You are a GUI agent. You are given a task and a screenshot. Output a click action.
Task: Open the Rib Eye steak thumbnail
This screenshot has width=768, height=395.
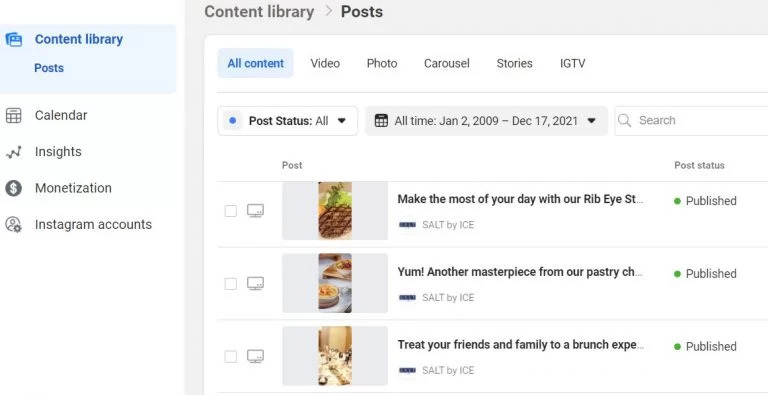[x=335, y=211]
